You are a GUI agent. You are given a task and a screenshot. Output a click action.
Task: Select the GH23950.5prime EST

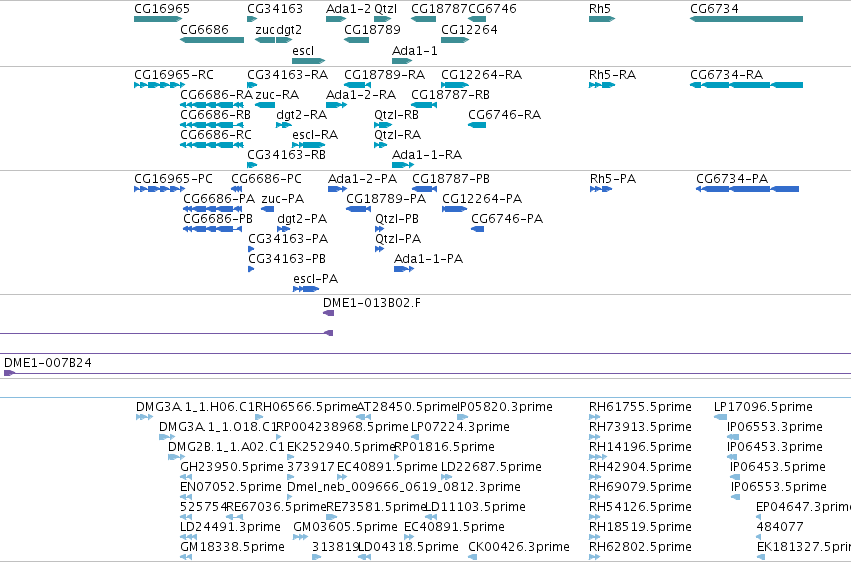click(186, 477)
